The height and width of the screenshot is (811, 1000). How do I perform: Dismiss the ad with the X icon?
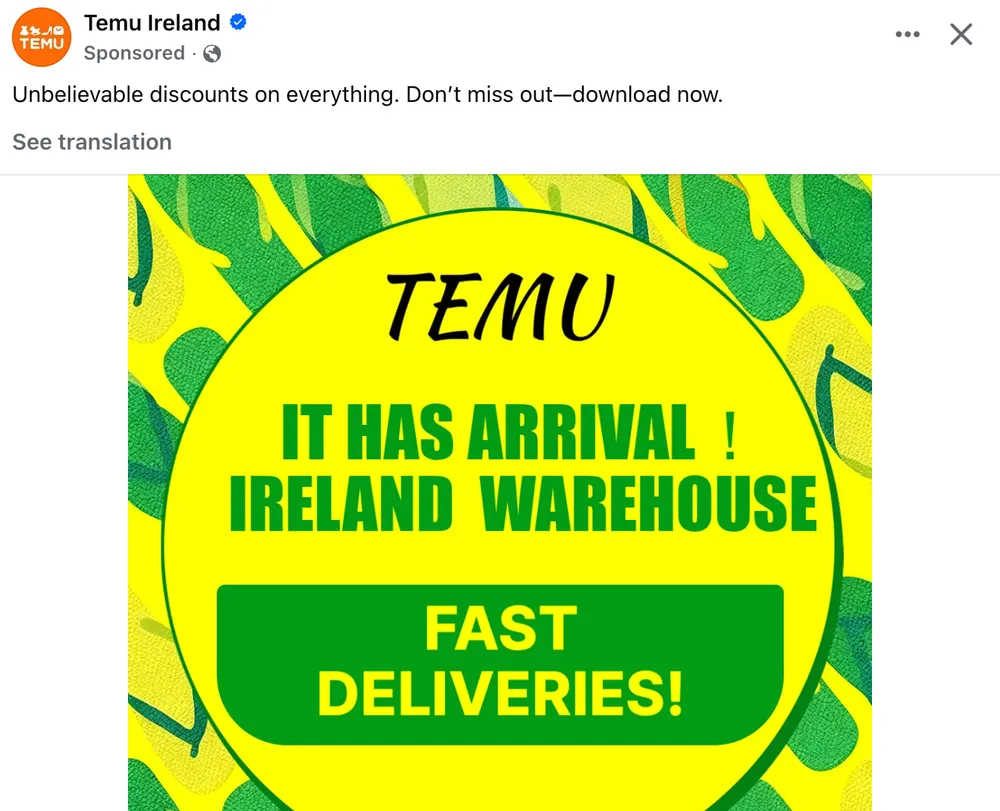pyautogui.click(x=961, y=35)
